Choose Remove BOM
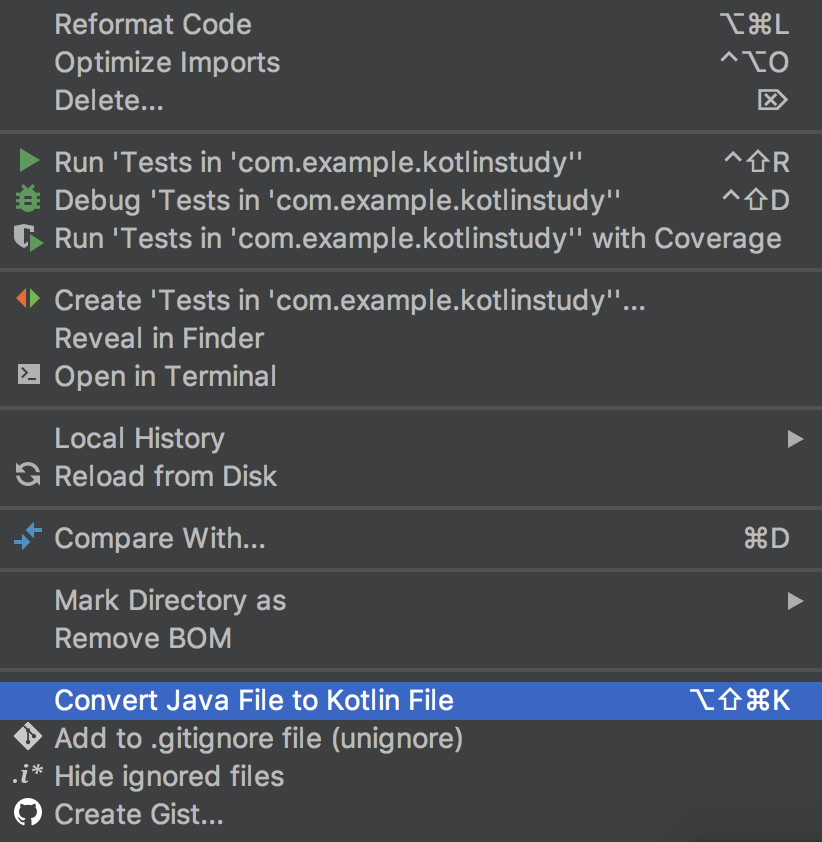 click(411, 638)
